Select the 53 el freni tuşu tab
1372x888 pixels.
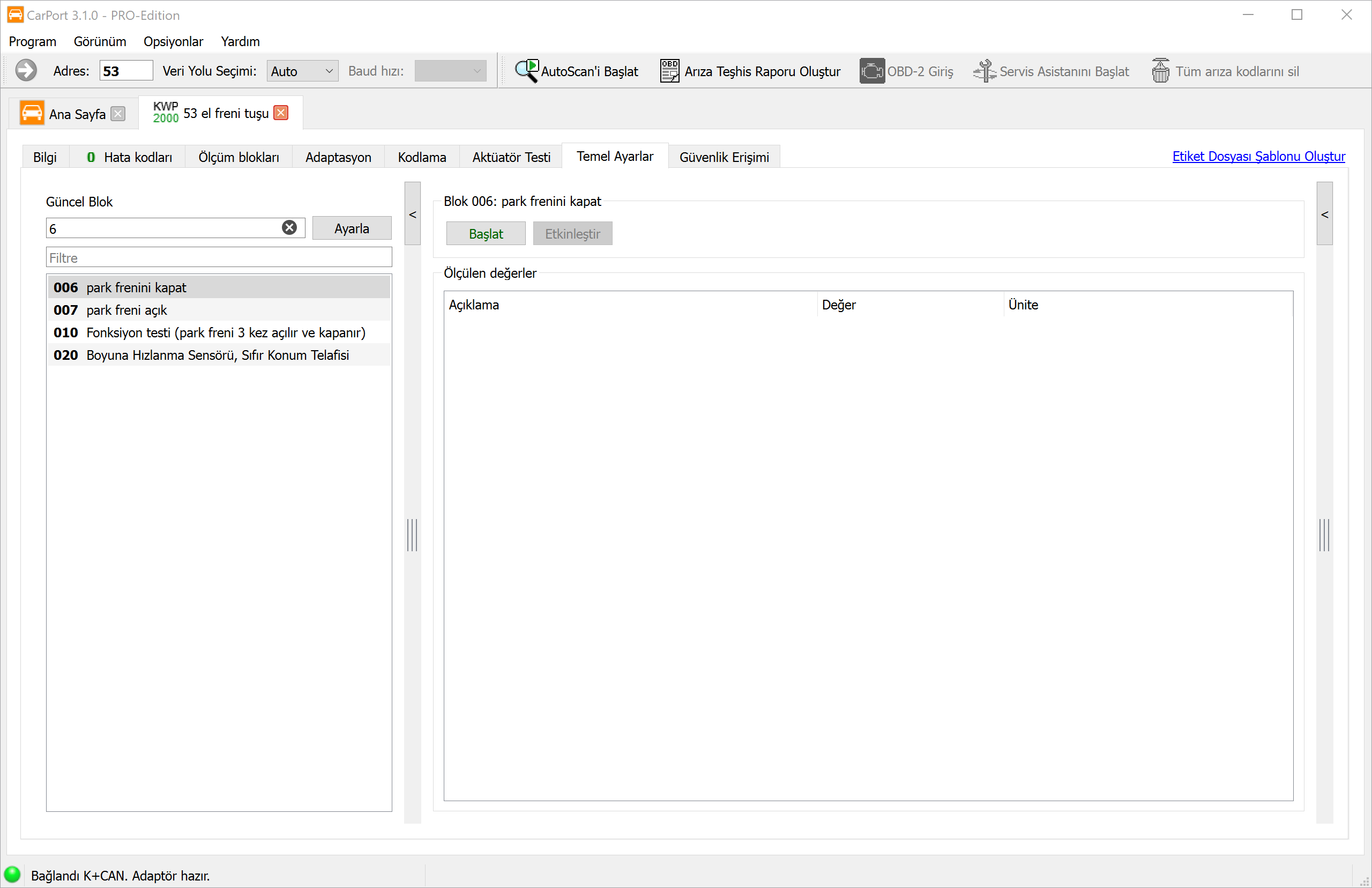pyautogui.click(x=221, y=113)
